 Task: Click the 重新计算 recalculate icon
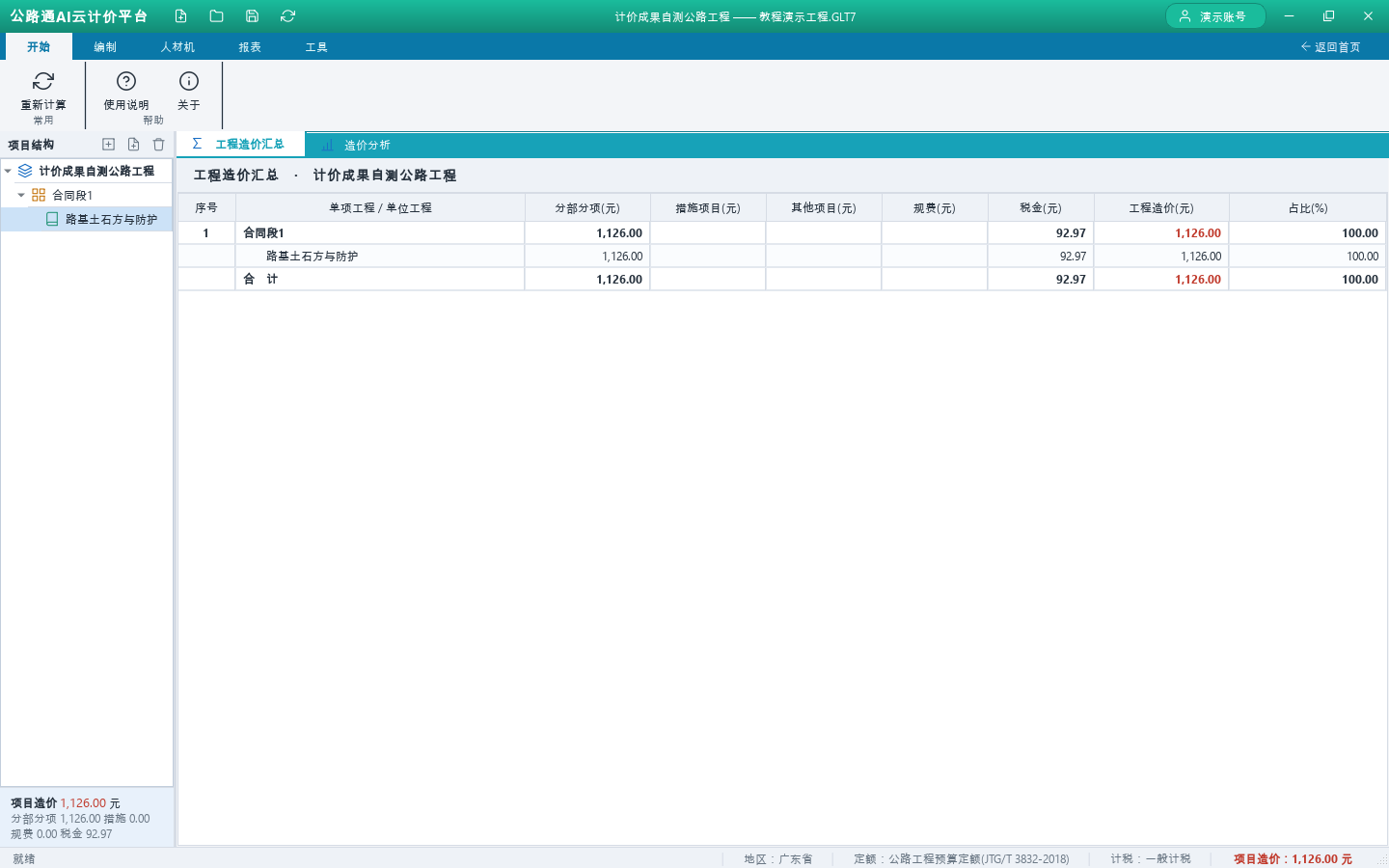click(x=43, y=81)
